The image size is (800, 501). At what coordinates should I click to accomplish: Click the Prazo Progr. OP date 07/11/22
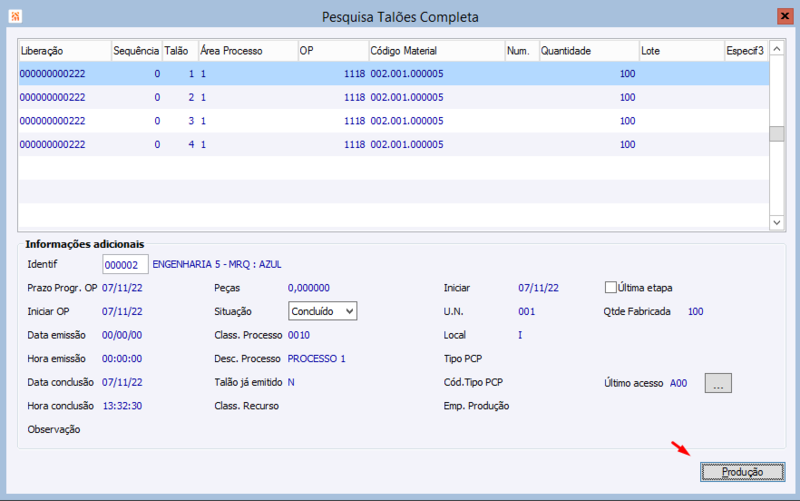(122, 288)
